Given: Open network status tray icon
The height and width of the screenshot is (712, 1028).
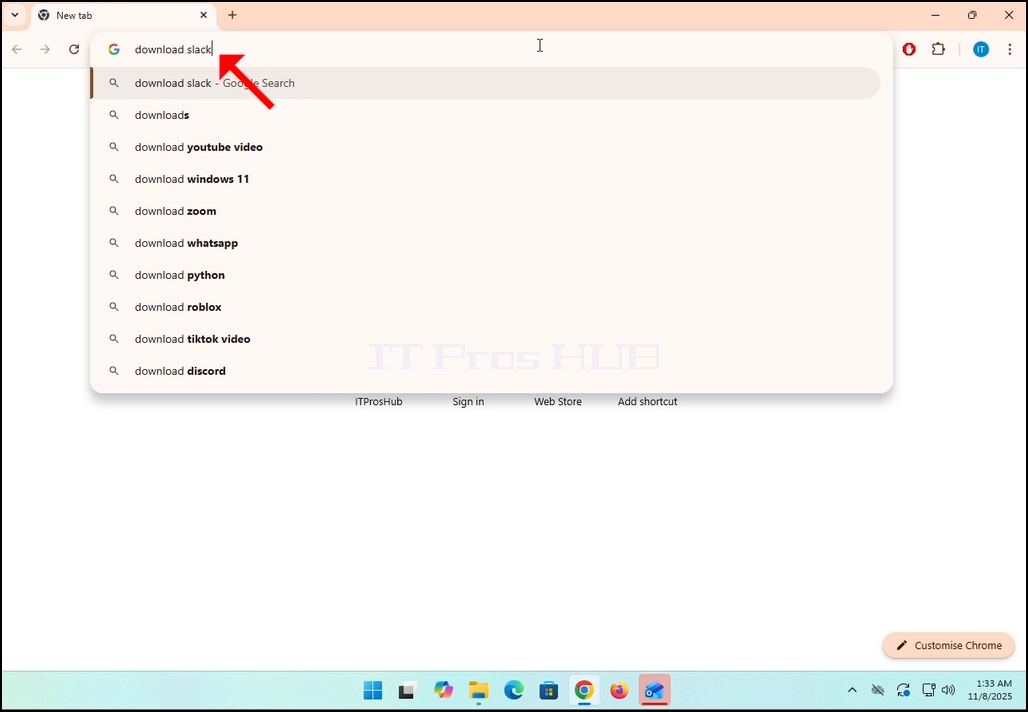Looking at the screenshot, I should (928, 690).
